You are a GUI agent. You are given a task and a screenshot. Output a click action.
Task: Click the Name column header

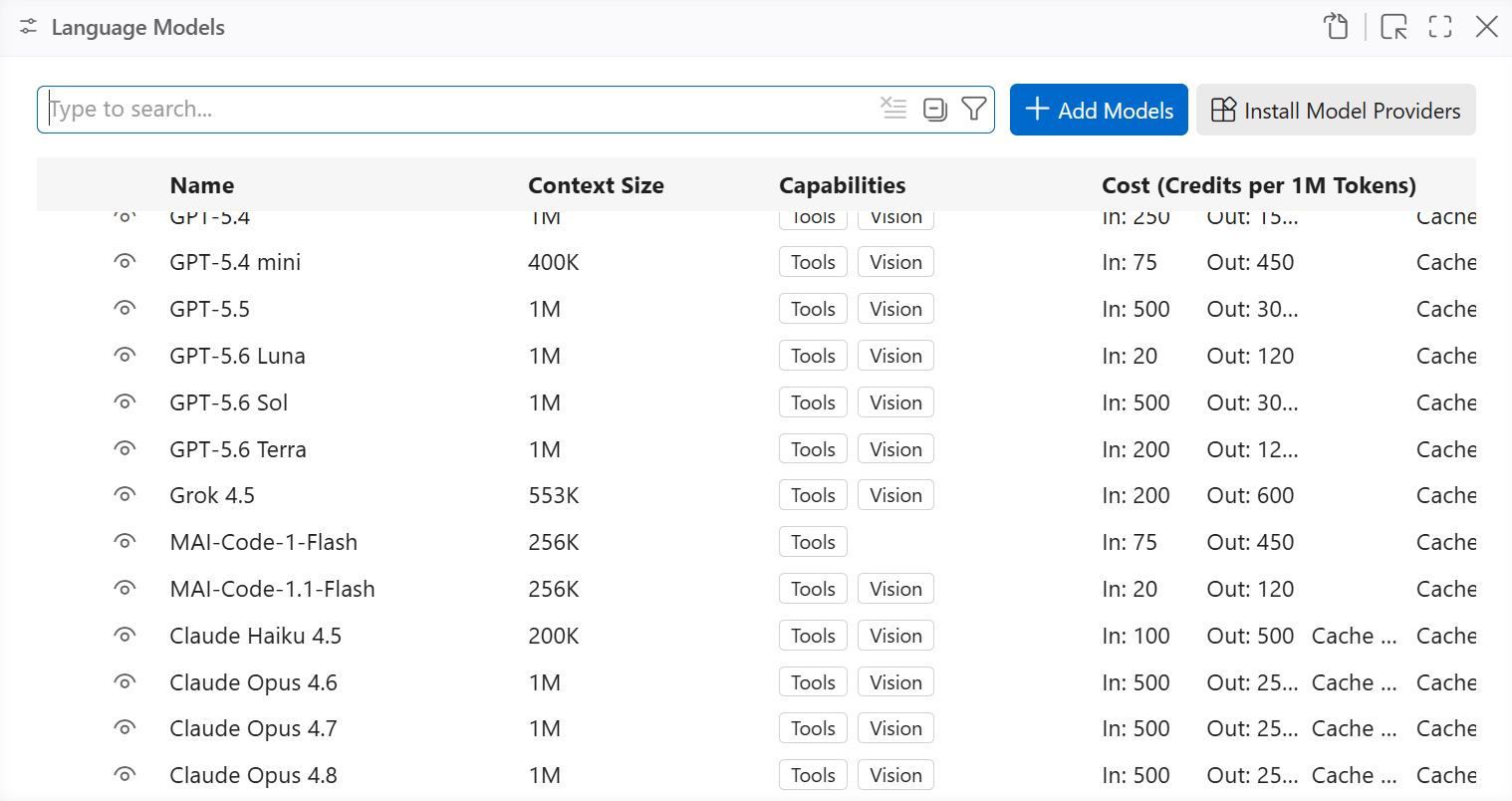coord(202,185)
